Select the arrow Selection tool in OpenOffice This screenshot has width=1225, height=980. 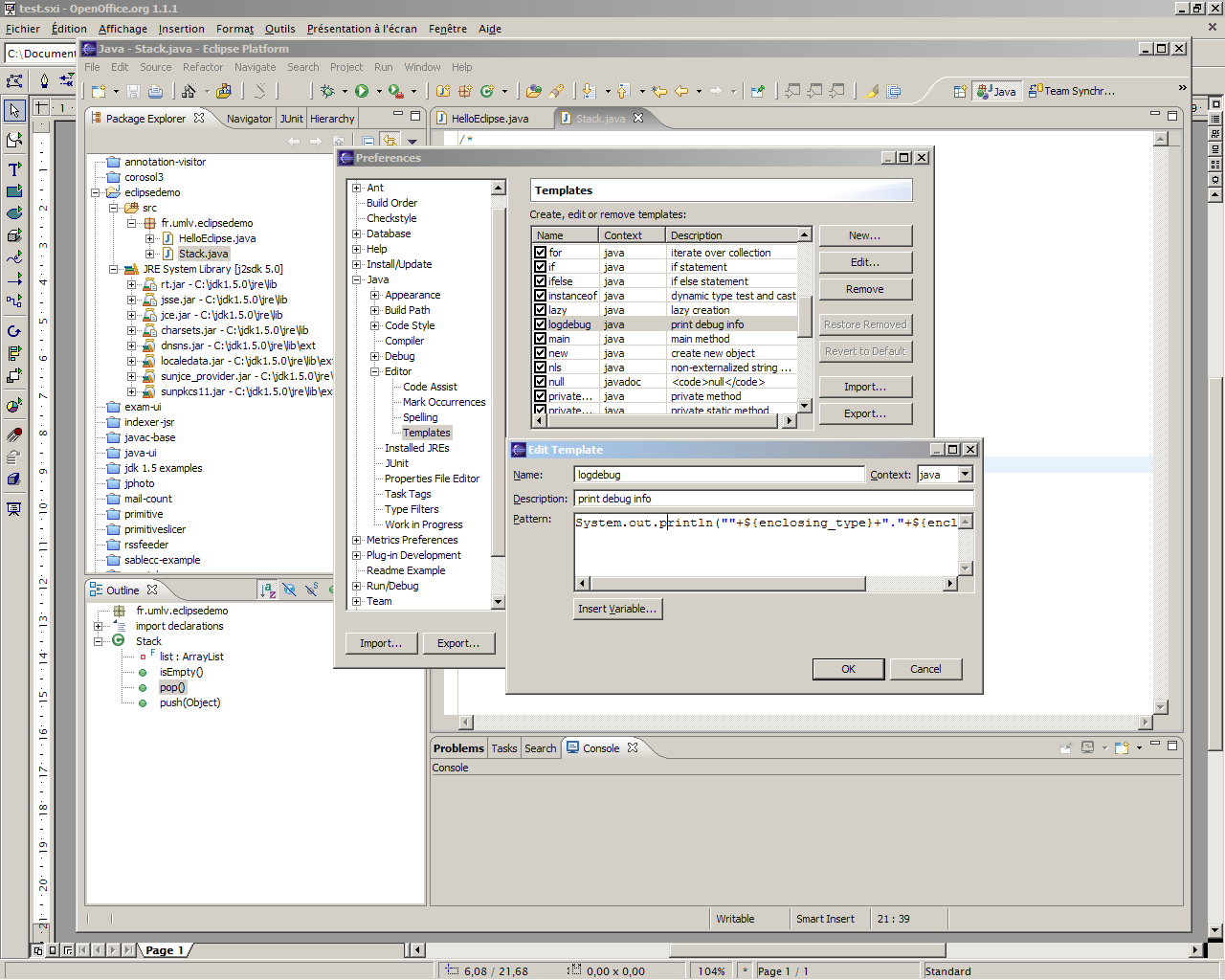click(x=14, y=111)
